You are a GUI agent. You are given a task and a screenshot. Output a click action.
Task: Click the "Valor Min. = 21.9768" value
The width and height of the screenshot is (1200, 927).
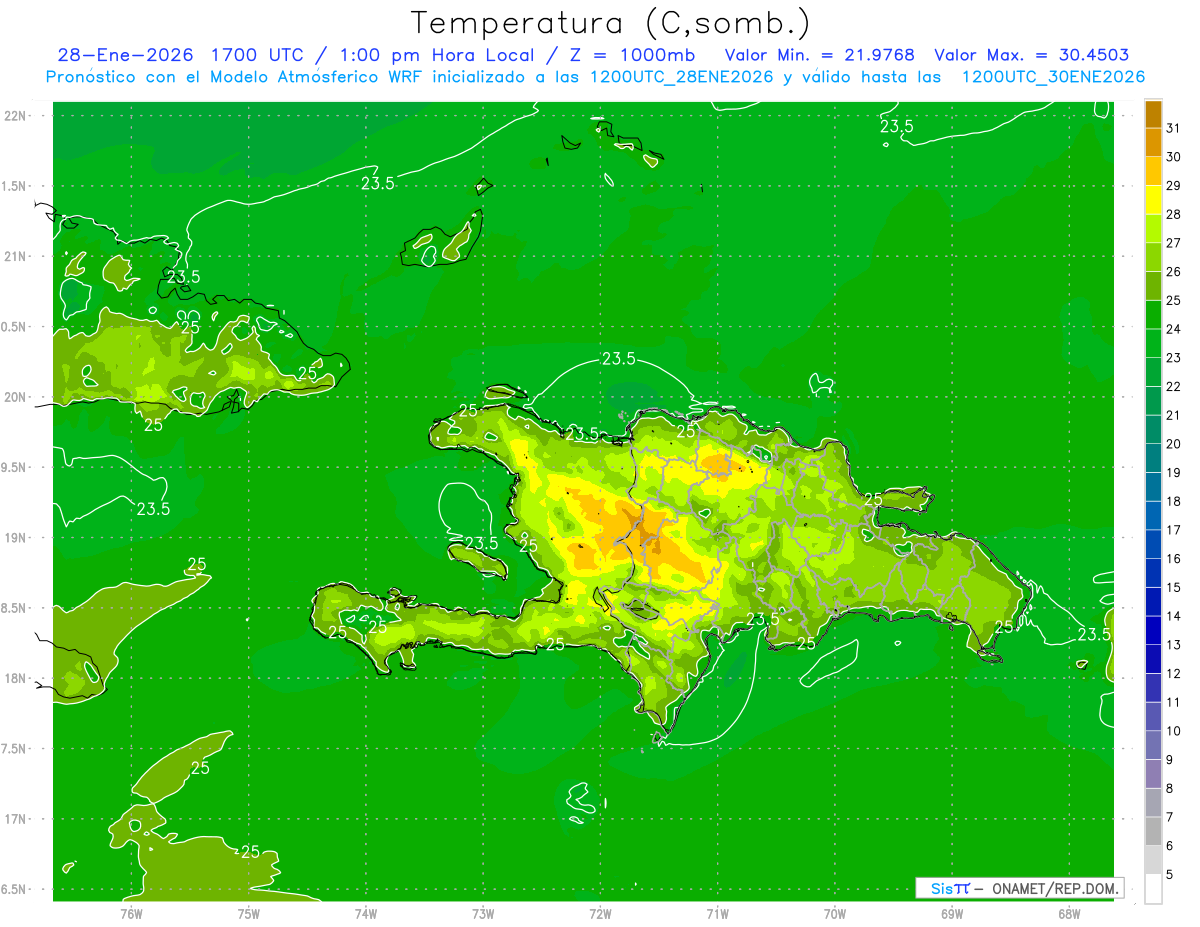point(819,55)
